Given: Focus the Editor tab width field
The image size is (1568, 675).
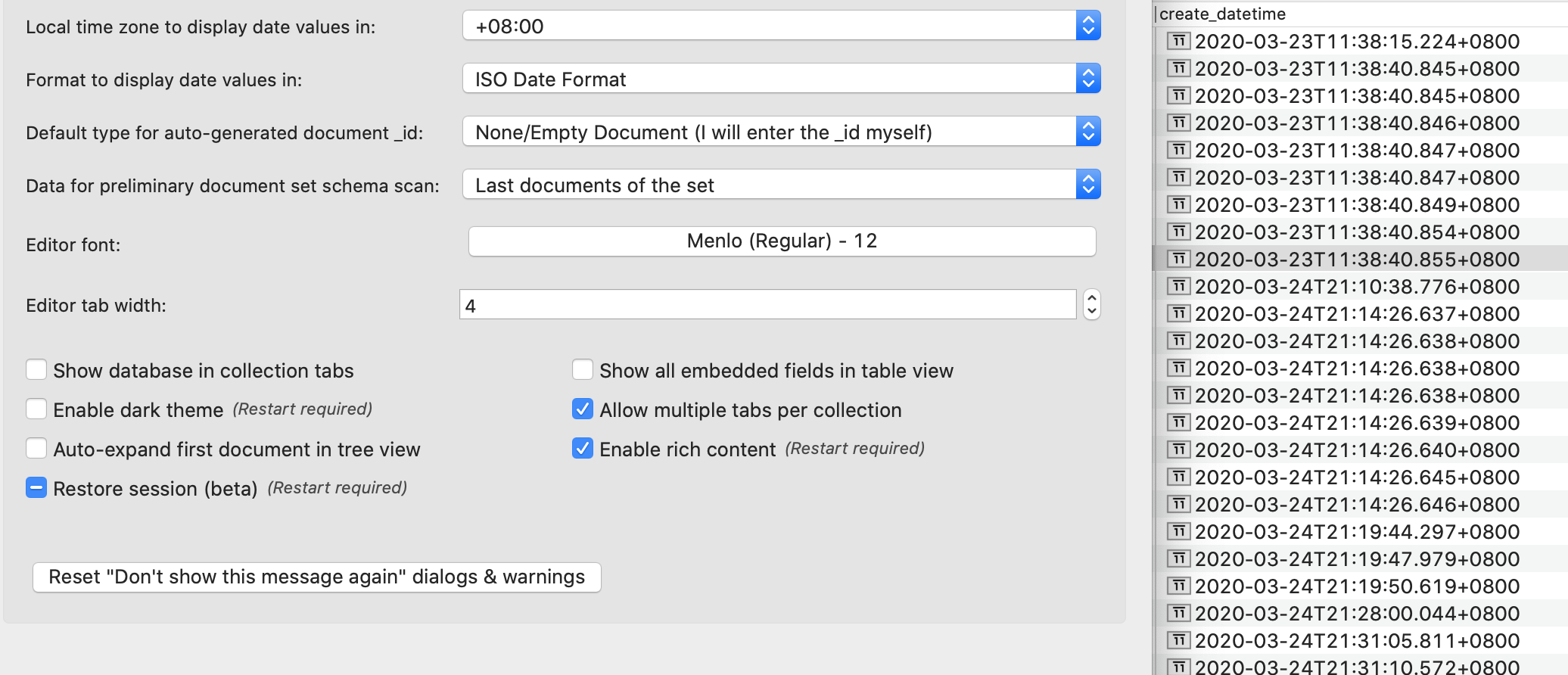Looking at the screenshot, I should 767,305.
